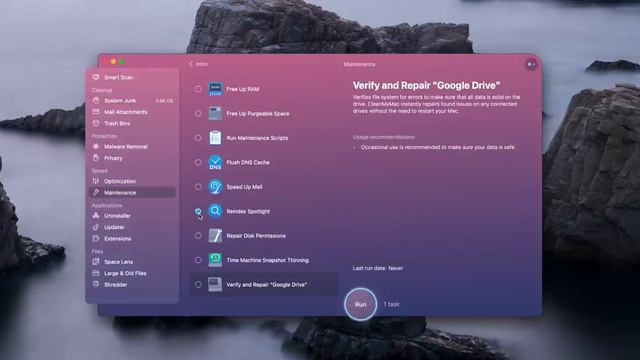
Task: Check Free Up Purgeable Space task
Action: click(x=198, y=113)
